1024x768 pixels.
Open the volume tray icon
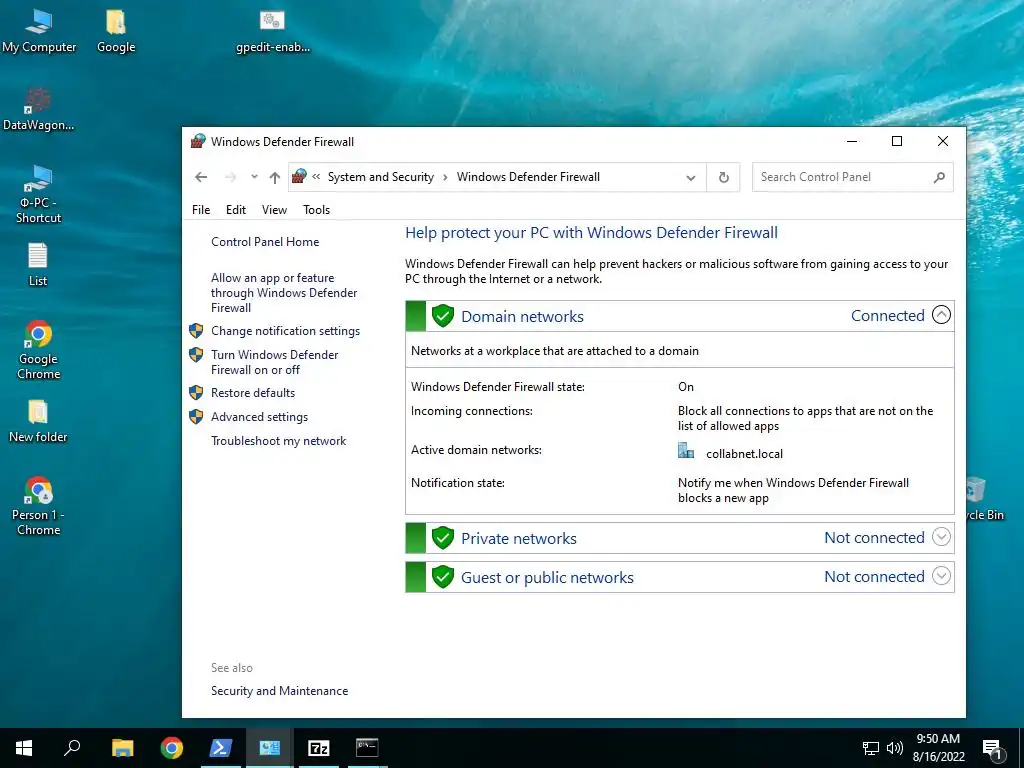point(895,748)
